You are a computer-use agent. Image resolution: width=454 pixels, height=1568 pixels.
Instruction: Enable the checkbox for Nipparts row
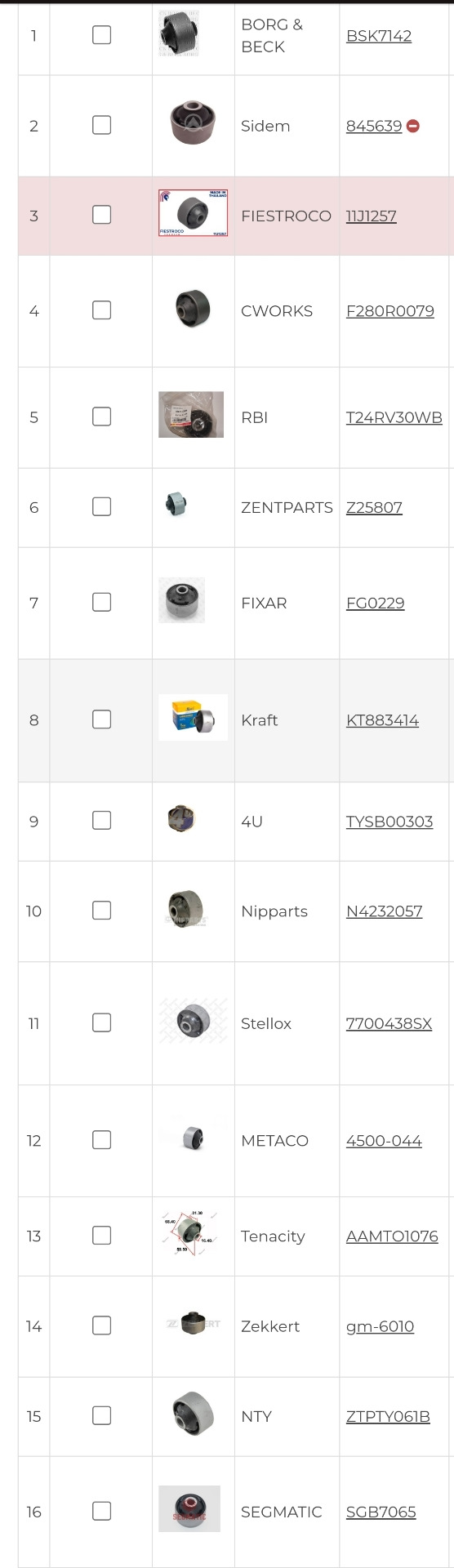pyautogui.click(x=102, y=910)
